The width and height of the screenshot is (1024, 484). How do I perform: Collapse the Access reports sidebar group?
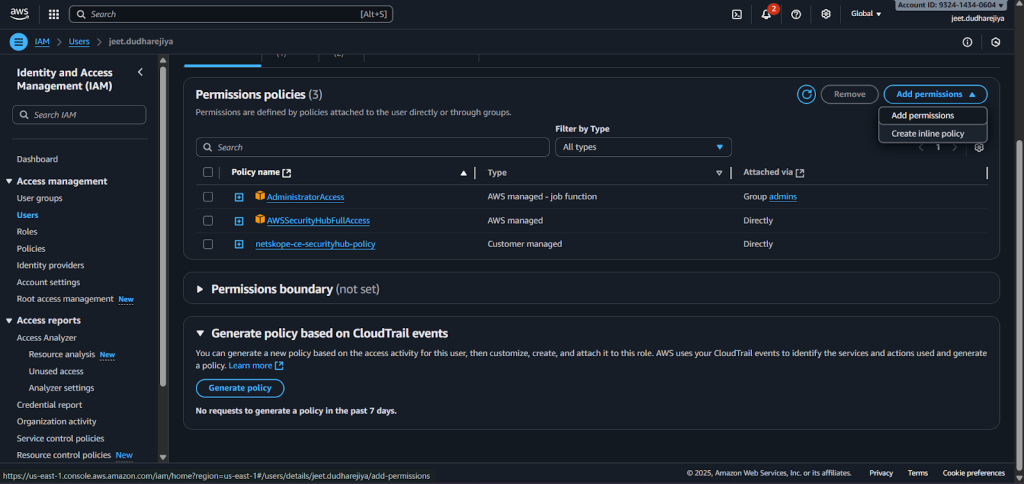tap(9, 321)
